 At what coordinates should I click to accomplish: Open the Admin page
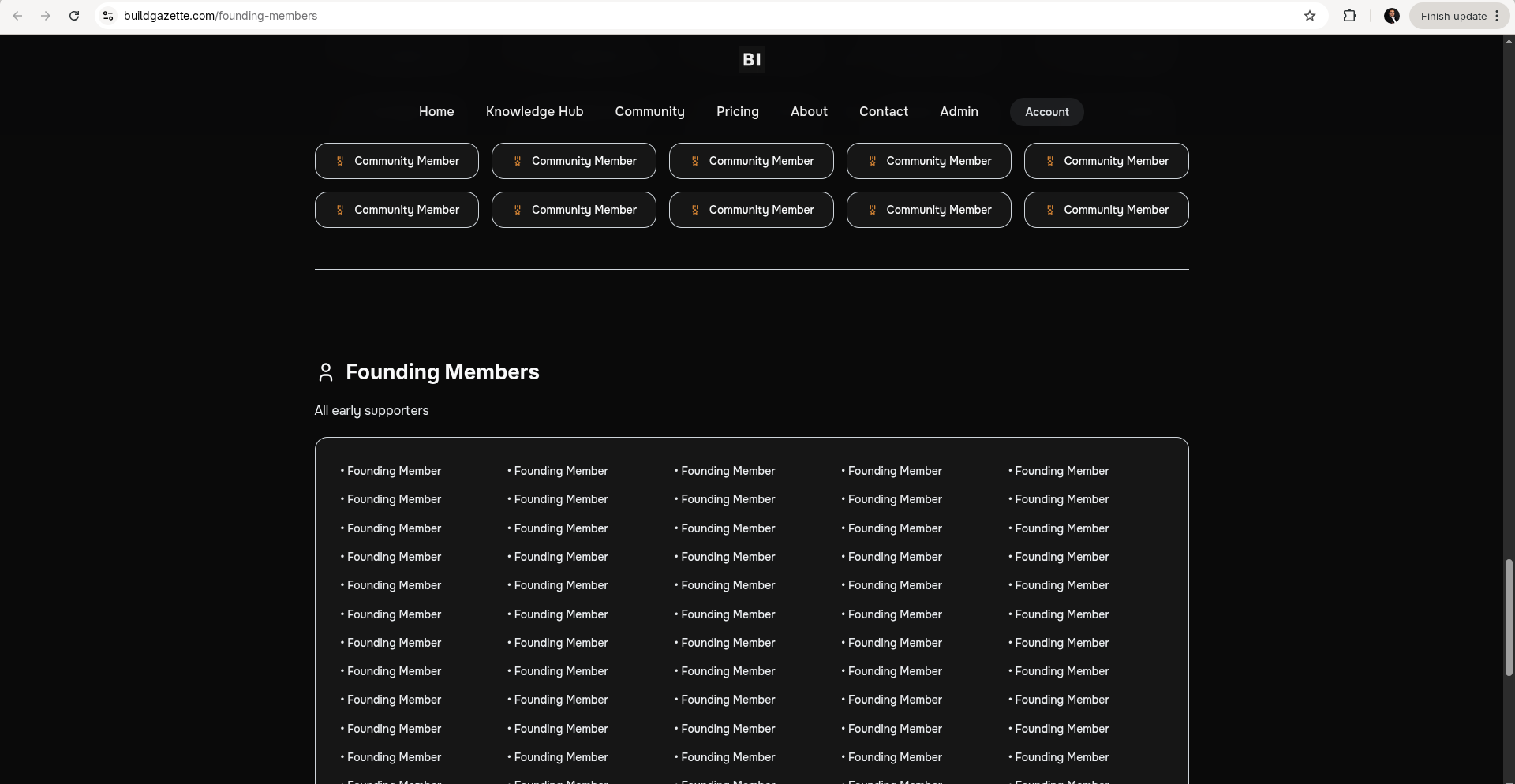point(959,112)
